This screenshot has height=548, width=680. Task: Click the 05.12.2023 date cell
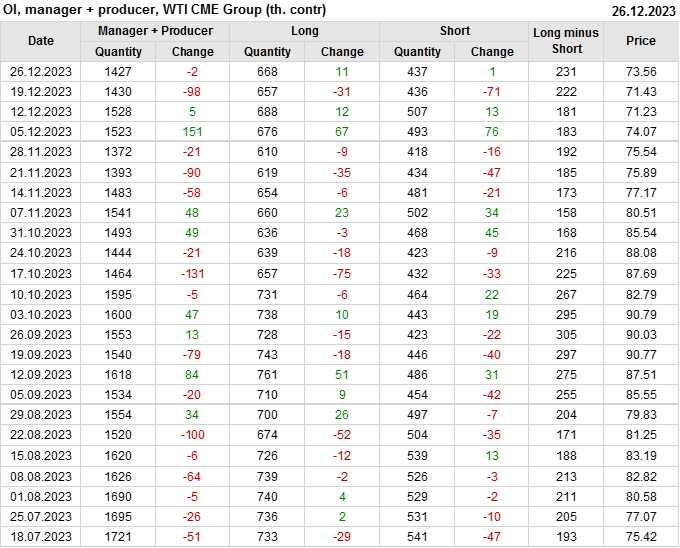(x=41, y=131)
